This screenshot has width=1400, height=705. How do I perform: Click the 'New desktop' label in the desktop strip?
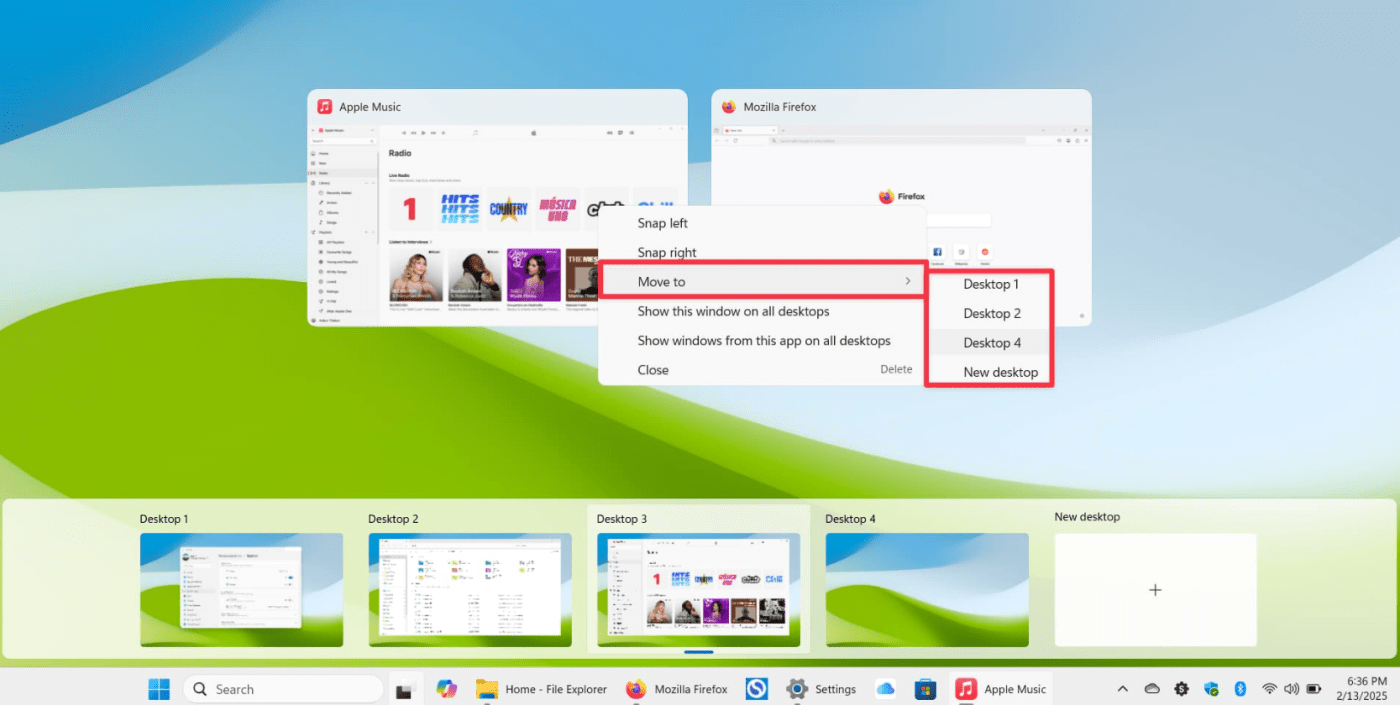point(1087,517)
